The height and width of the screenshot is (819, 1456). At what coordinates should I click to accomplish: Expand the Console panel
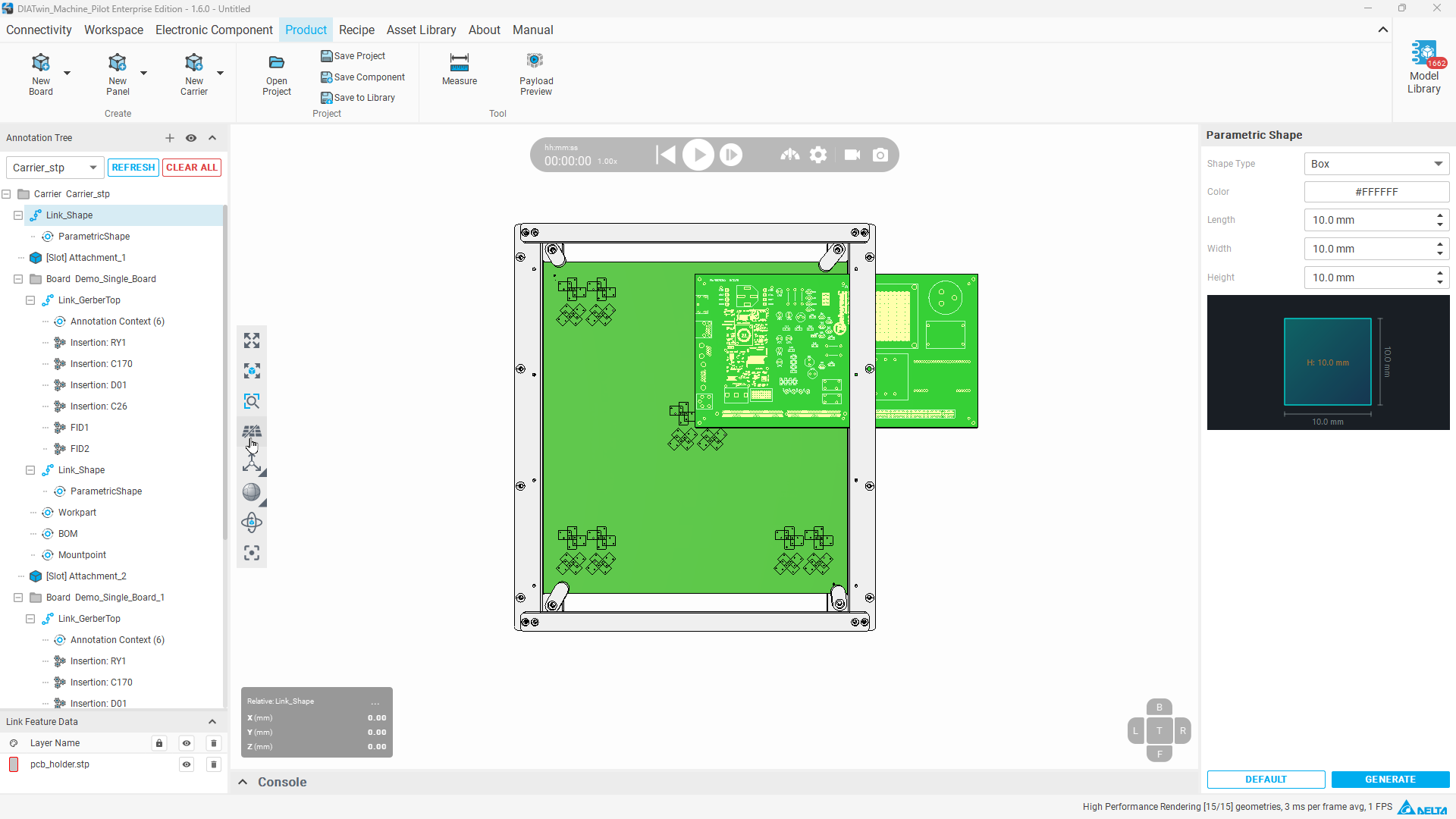point(243,782)
